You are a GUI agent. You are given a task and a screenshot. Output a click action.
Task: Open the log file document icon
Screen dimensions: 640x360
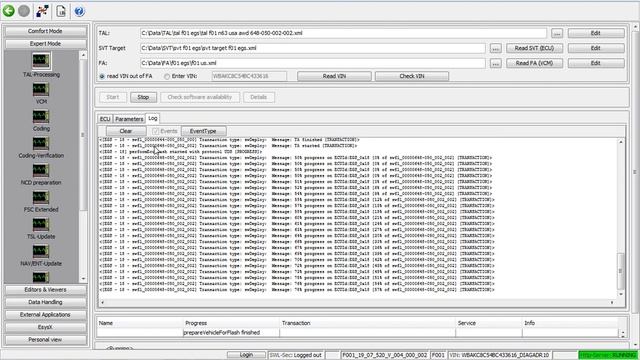61,11
